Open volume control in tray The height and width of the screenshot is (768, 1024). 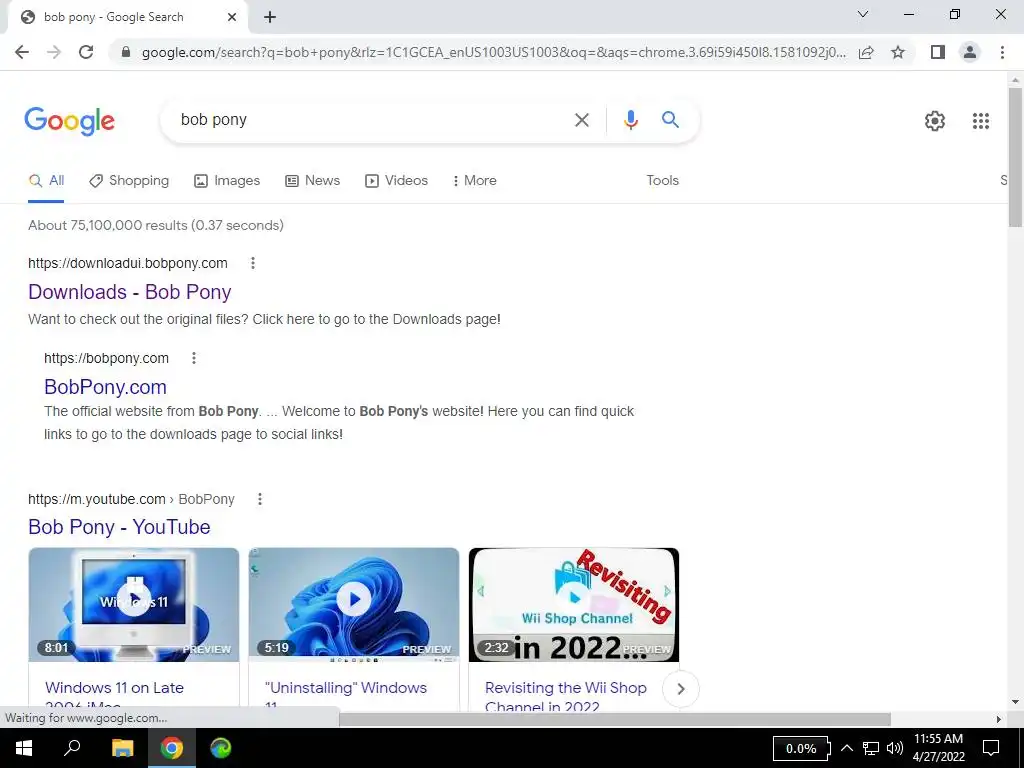[x=895, y=748]
